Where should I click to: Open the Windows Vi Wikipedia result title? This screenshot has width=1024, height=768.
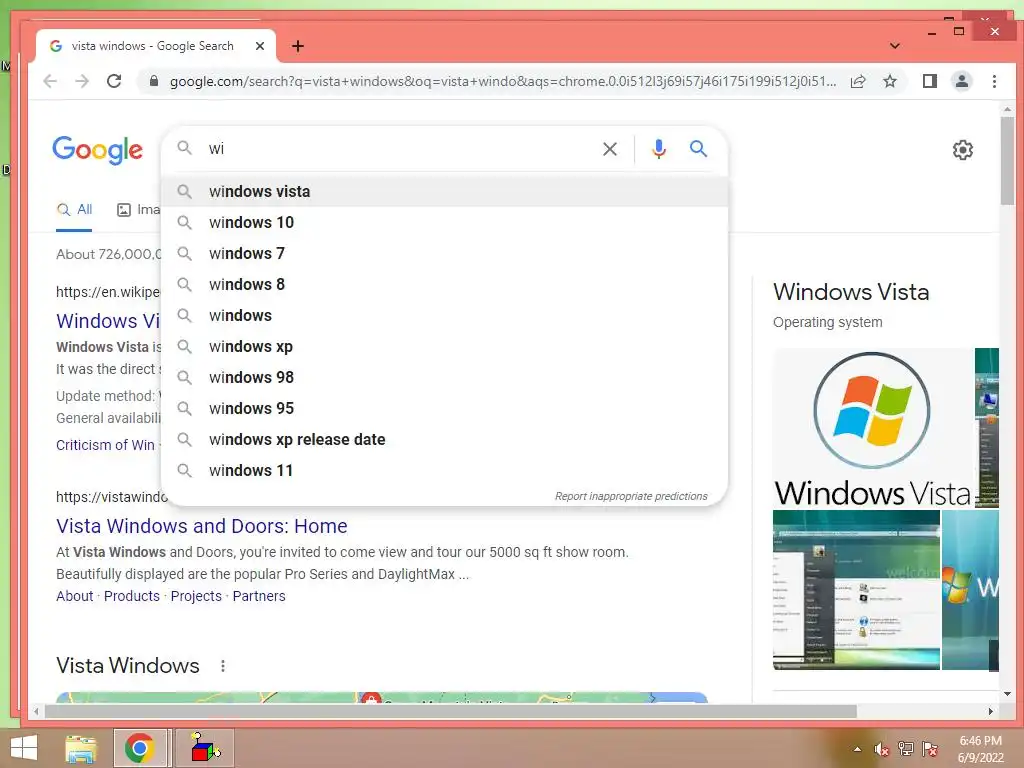pyautogui.click(x=108, y=321)
